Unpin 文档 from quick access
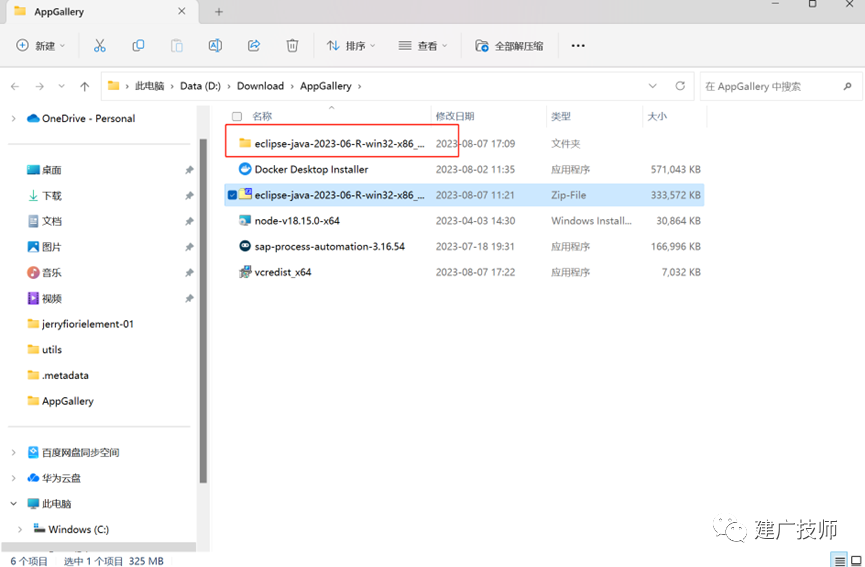This screenshot has width=865, height=567. [189, 221]
